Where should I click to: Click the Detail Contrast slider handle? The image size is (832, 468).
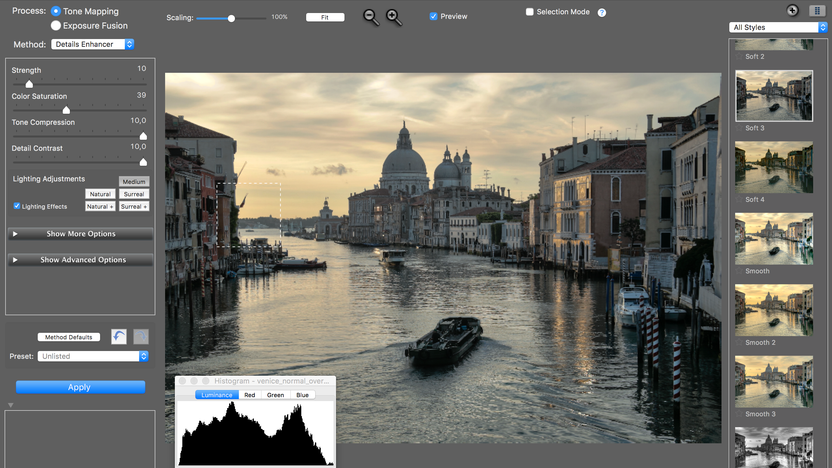click(x=143, y=162)
